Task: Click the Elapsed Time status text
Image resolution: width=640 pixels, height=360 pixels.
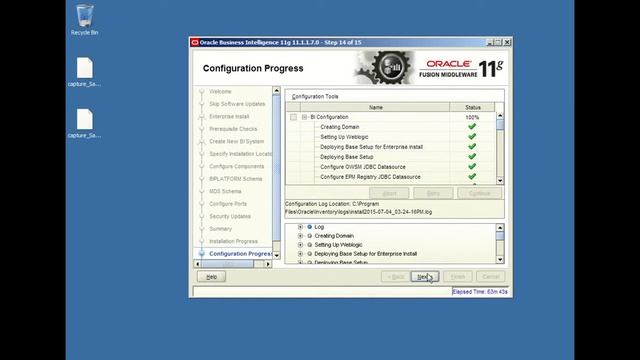Action: [x=480, y=292]
